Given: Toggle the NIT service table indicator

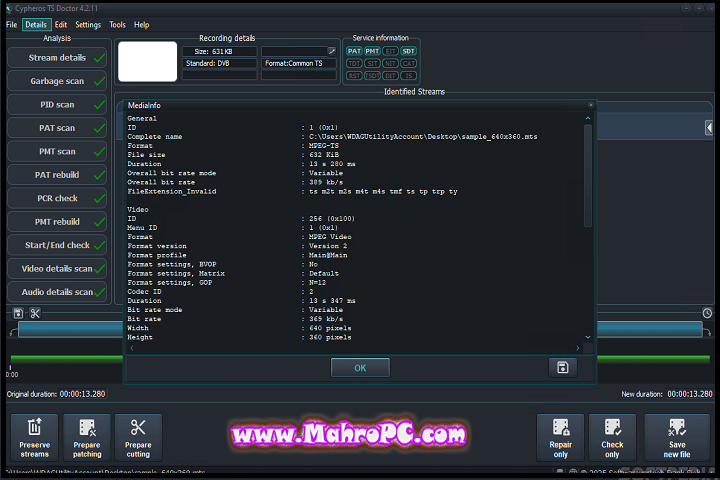Looking at the screenshot, I should [390, 63].
